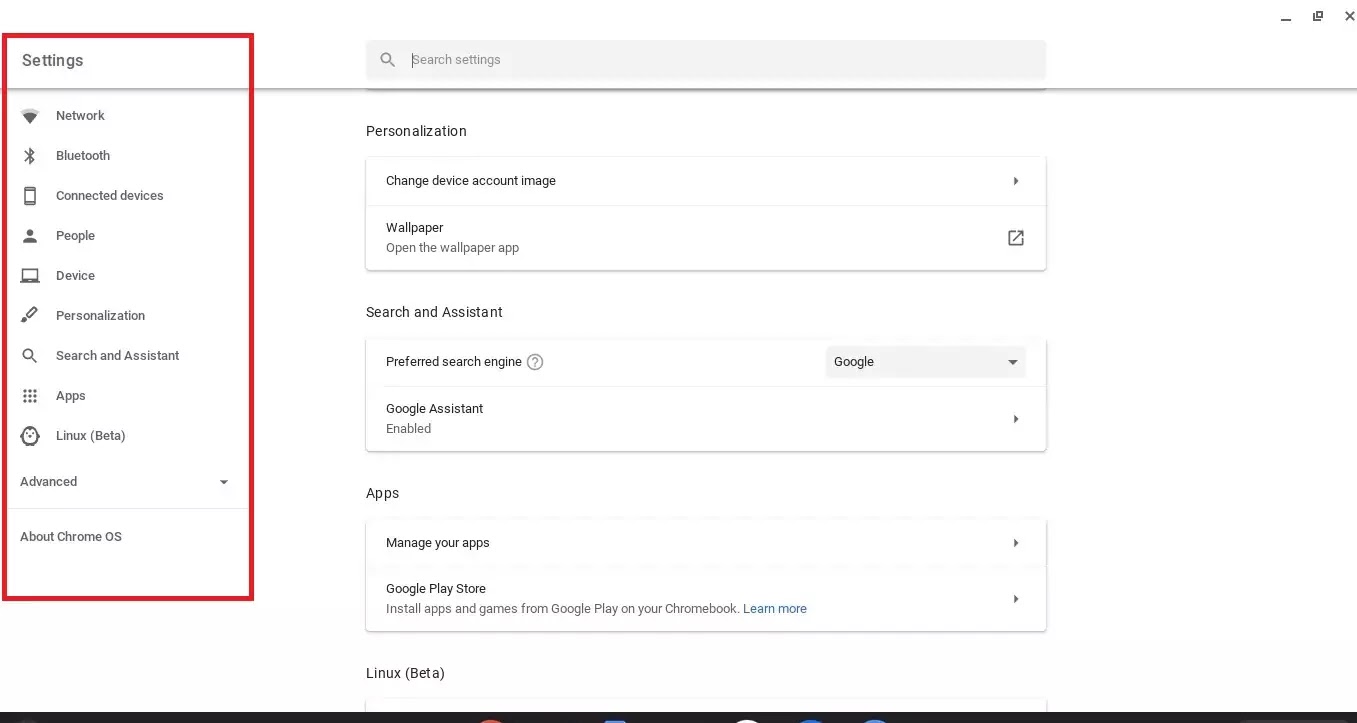Open the Manage your apps row

coord(706,543)
